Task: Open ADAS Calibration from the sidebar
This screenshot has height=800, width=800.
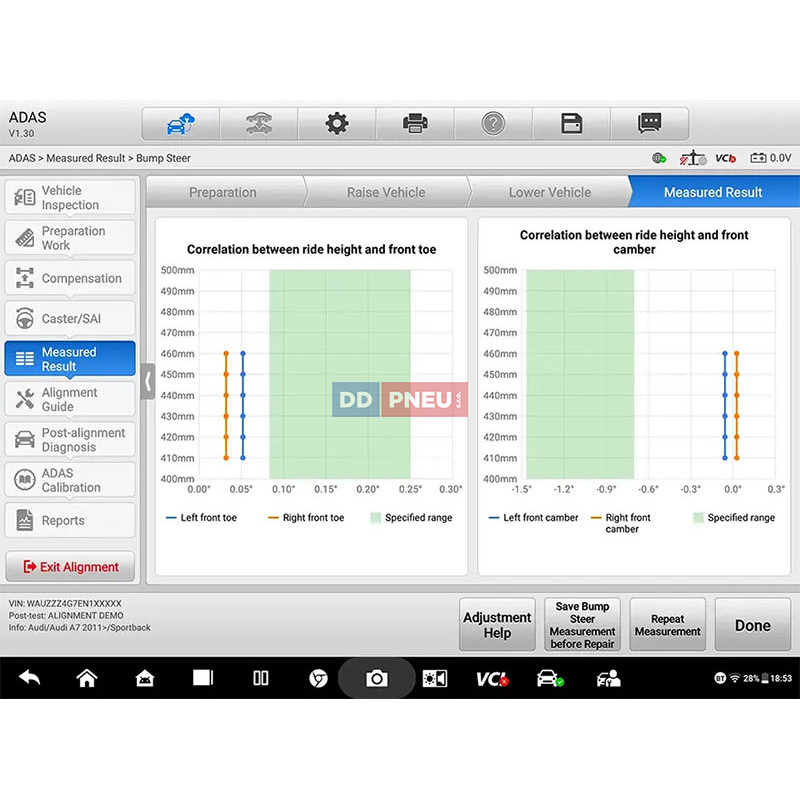Action: pyautogui.click(x=70, y=480)
